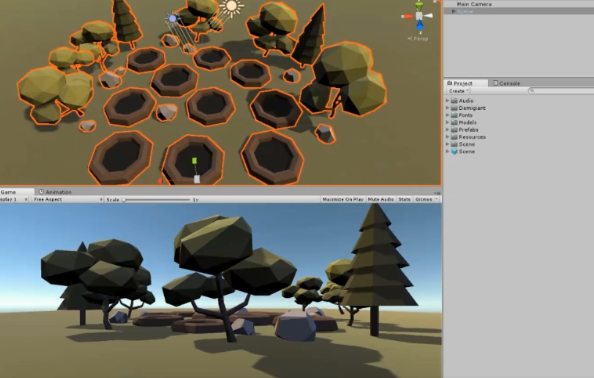The height and width of the screenshot is (378, 594).
Task: Expand the Prefabs folder arrow
Action: pos(447,130)
